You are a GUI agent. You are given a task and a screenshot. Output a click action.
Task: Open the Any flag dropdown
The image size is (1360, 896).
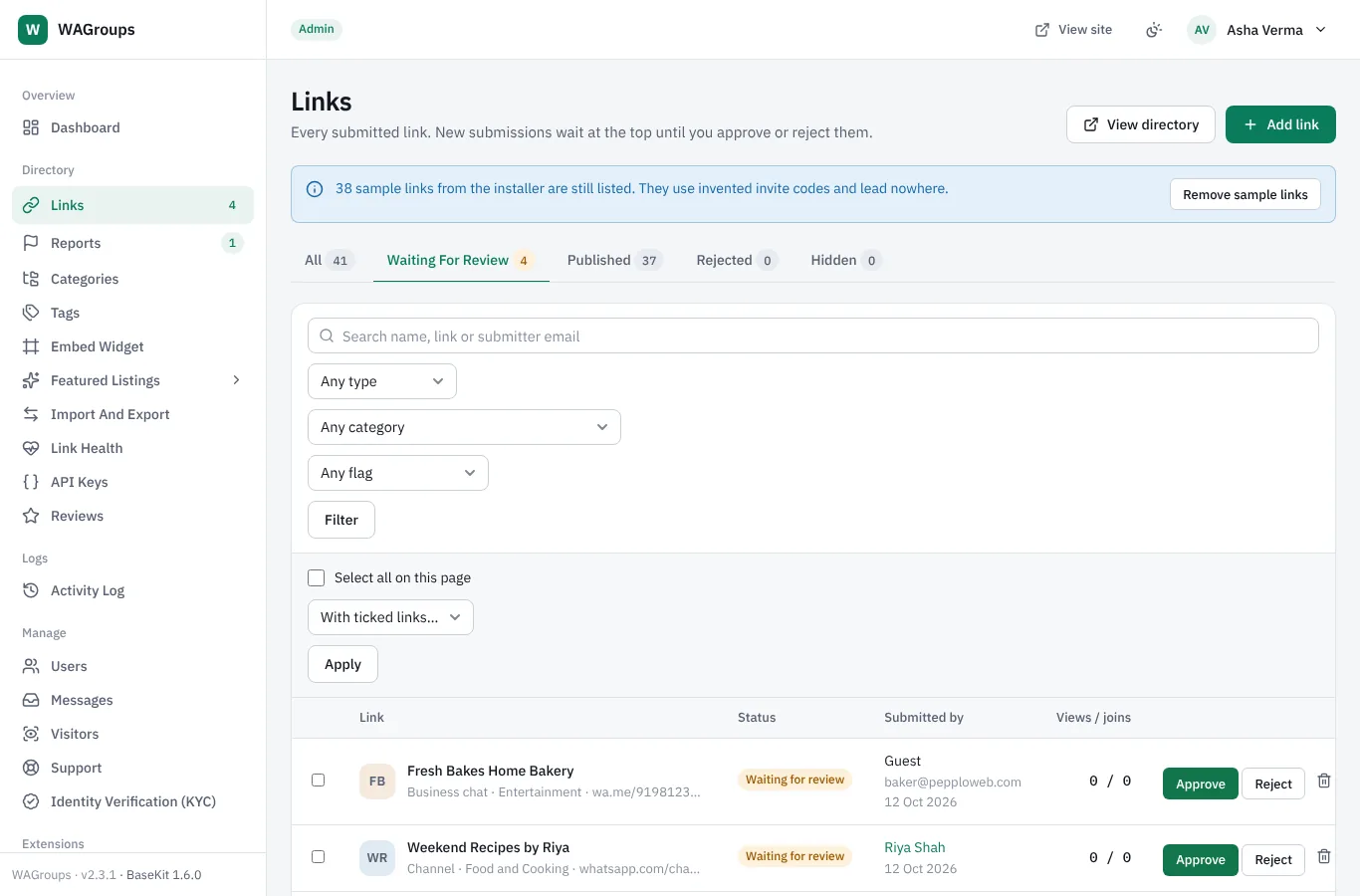tap(398, 473)
